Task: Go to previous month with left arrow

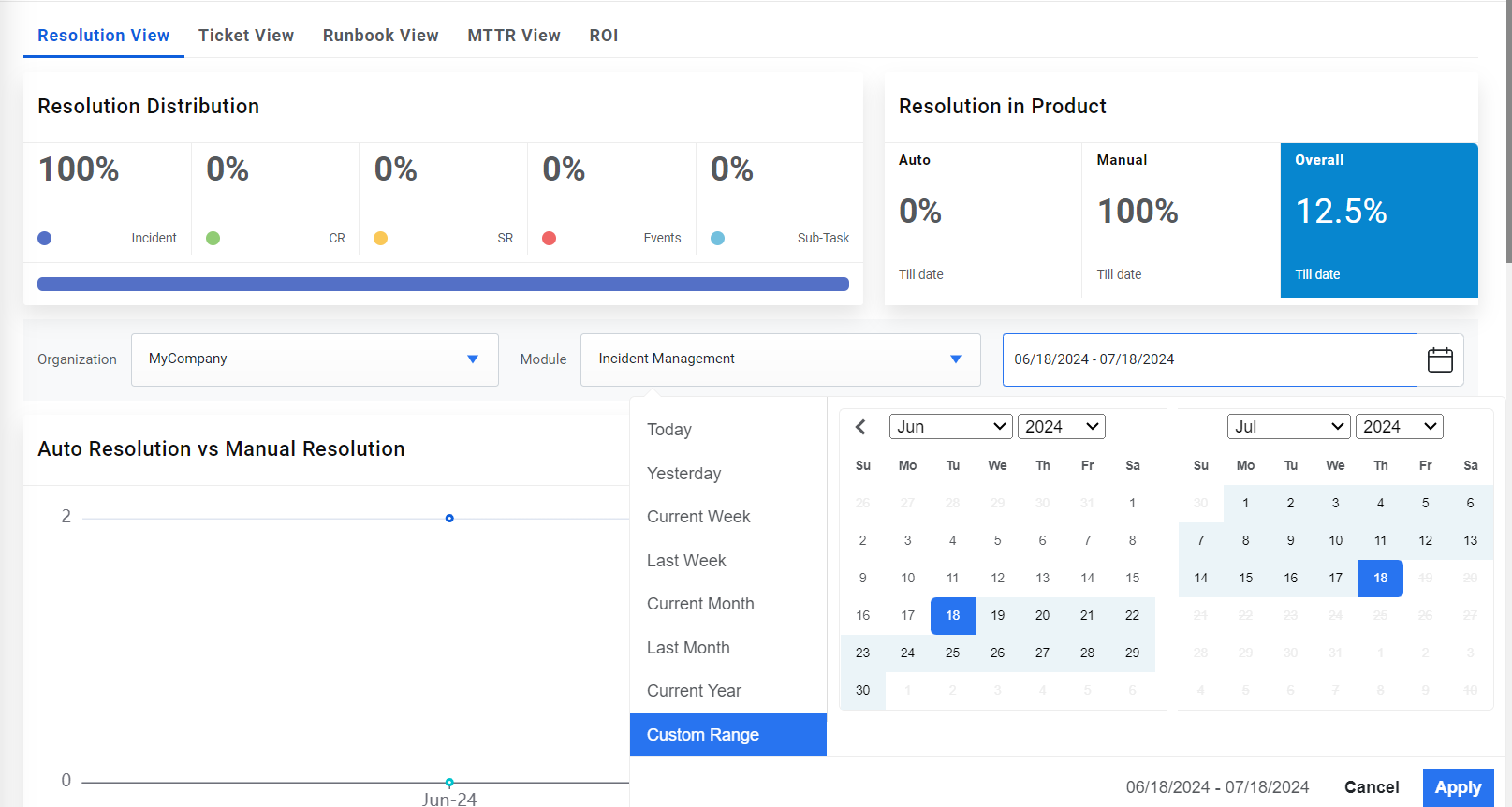Action: coord(860,427)
